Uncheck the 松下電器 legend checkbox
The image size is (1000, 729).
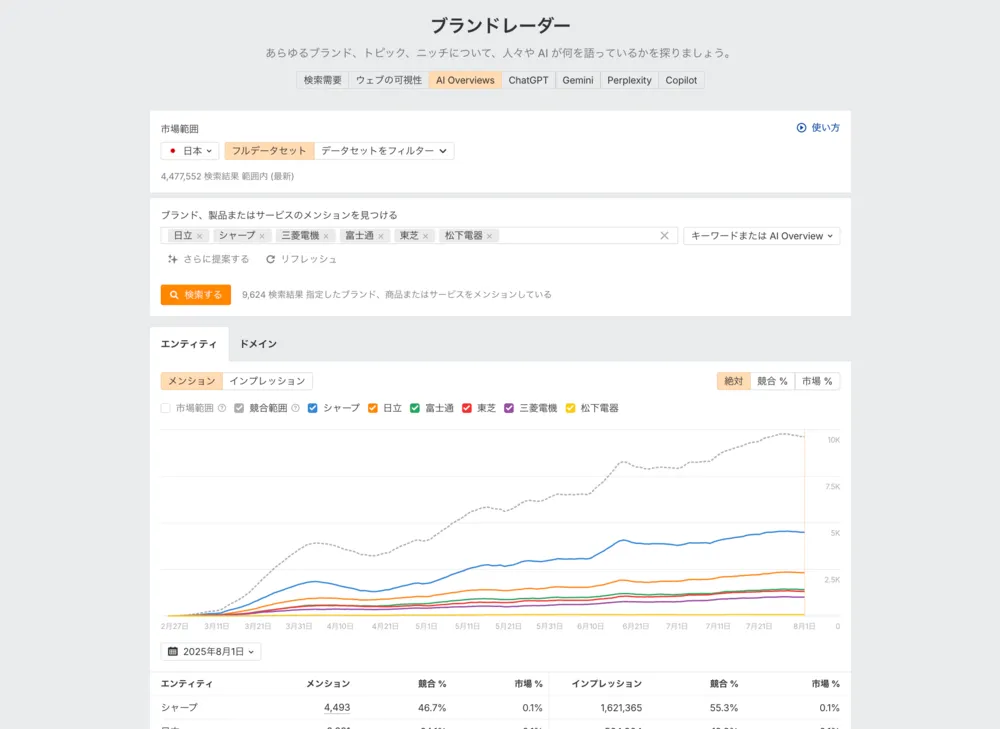pyautogui.click(x=570, y=408)
